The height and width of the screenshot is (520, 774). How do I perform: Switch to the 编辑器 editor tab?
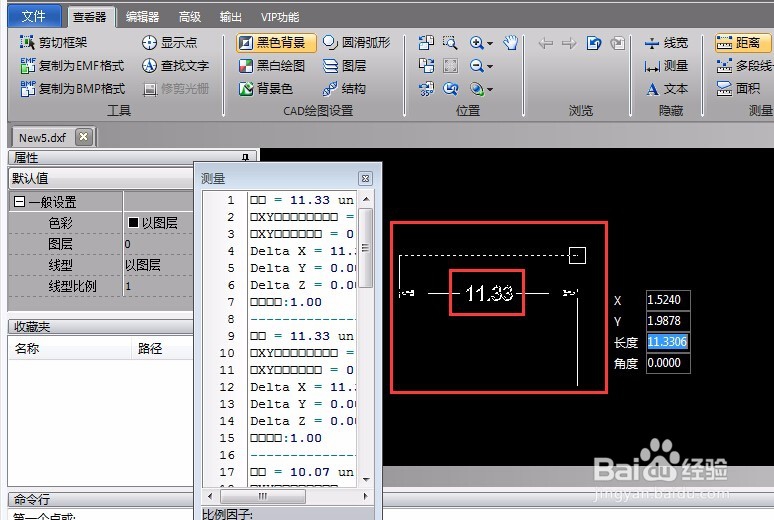pyautogui.click(x=142, y=17)
